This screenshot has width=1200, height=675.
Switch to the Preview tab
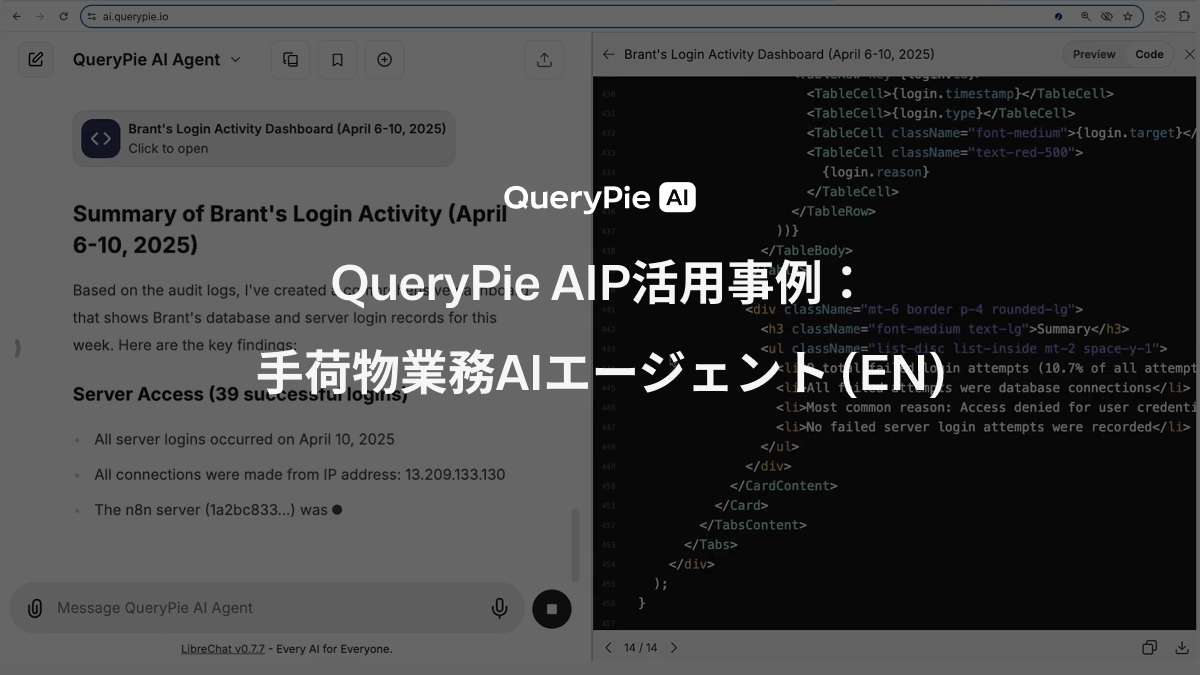(x=1094, y=55)
